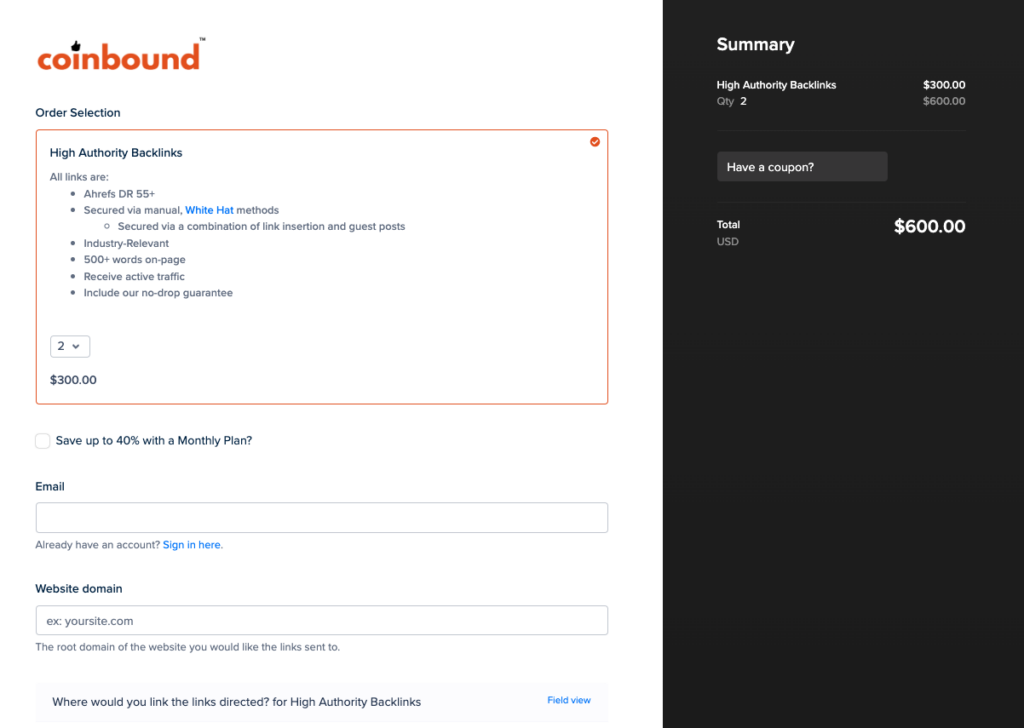The width and height of the screenshot is (1024, 728).
Task: Focus the Email input field
Action: click(322, 518)
